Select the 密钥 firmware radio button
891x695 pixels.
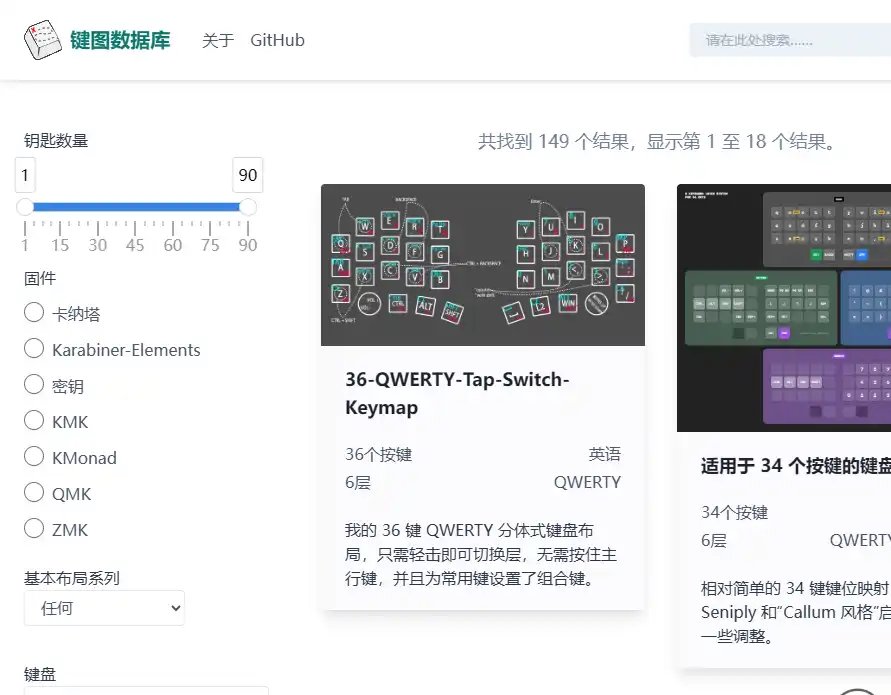click(x=34, y=384)
